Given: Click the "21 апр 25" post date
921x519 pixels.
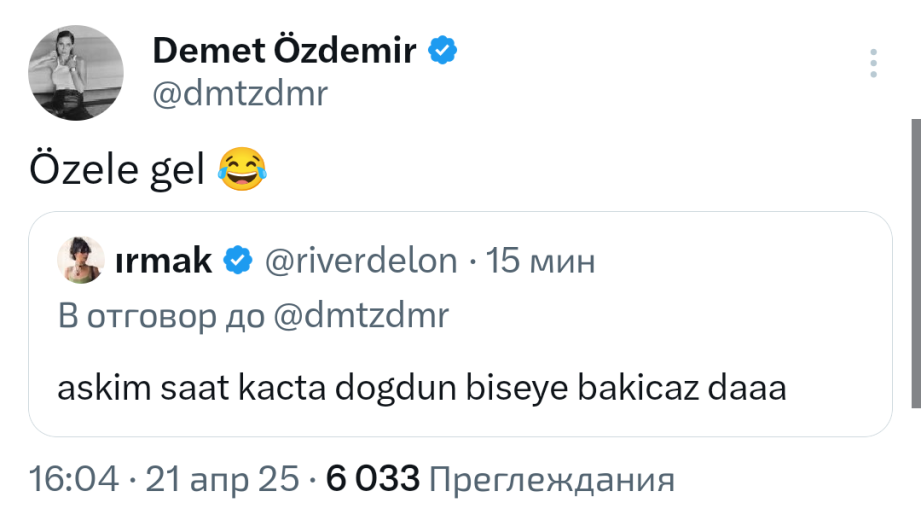Looking at the screenshot, I should click(222, 479).
